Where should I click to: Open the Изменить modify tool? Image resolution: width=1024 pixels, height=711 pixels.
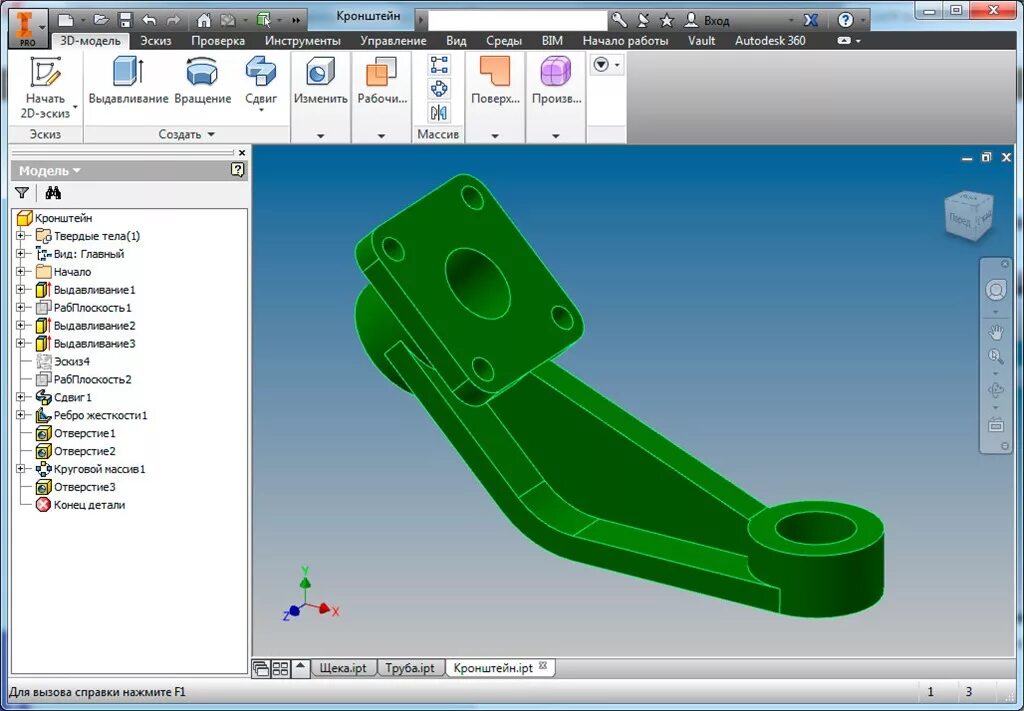(x=321, y=80)
